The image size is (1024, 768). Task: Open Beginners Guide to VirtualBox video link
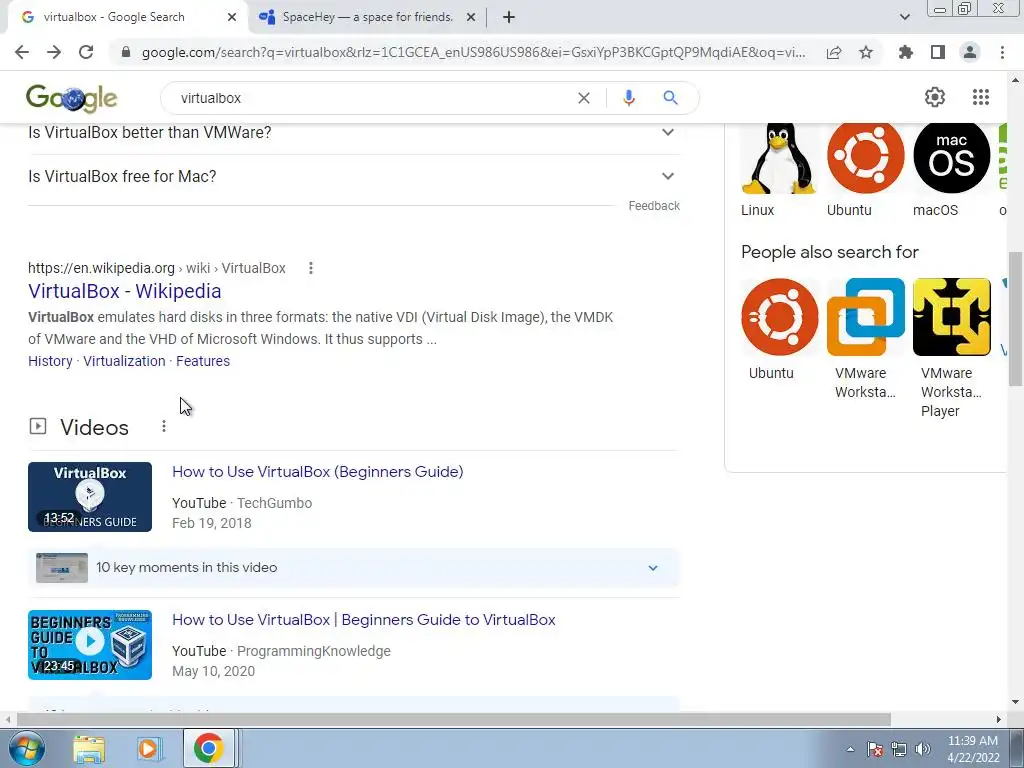[364, 620]
